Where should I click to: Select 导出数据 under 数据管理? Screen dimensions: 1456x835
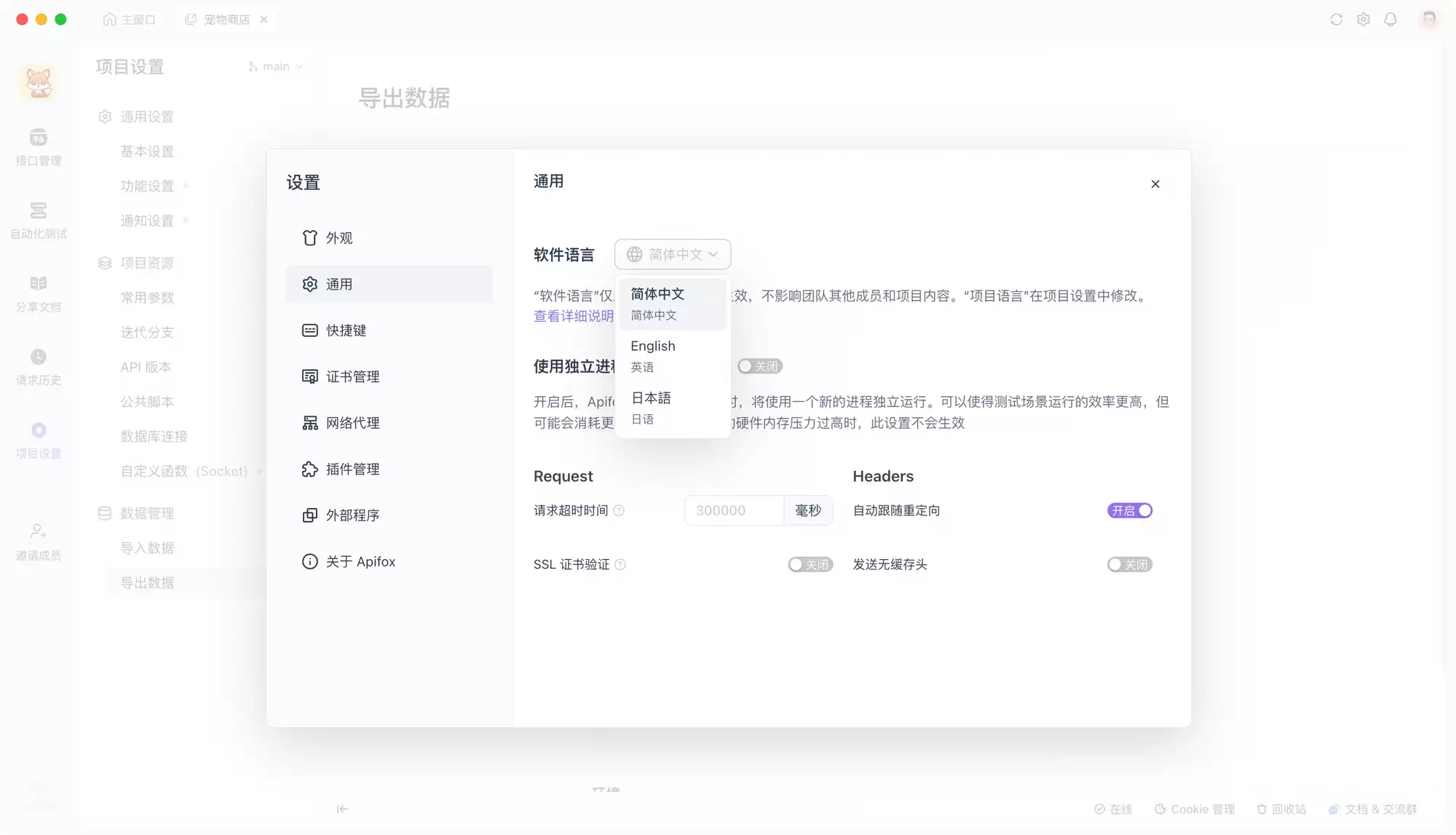(147, 583)
